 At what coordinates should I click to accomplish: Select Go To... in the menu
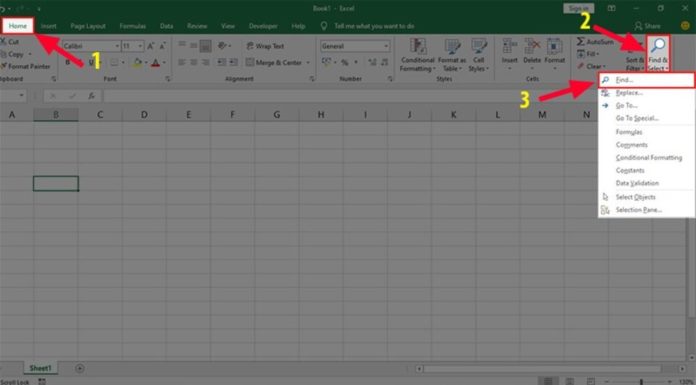pos(646,105)
